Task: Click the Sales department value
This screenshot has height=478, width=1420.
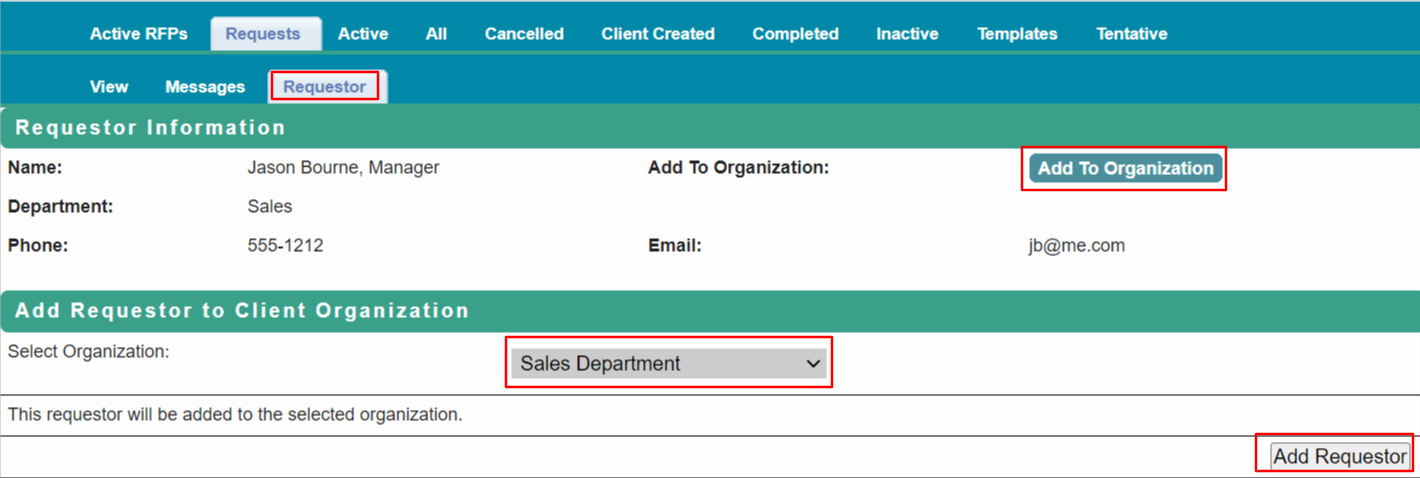Action: [x=270, y=207]
